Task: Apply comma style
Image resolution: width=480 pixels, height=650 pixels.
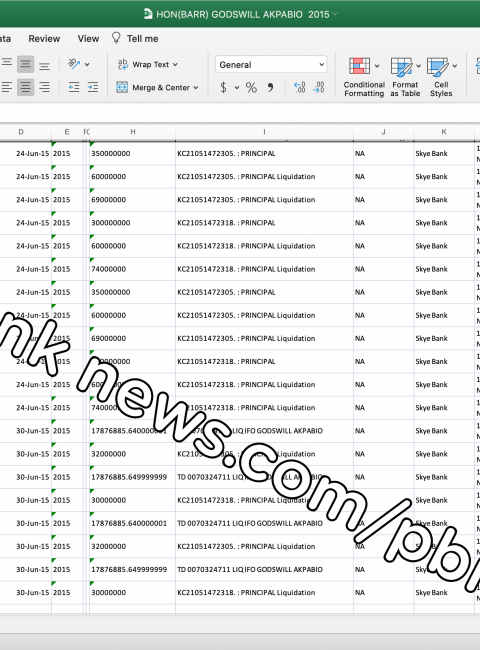Action: coord(270,87)
